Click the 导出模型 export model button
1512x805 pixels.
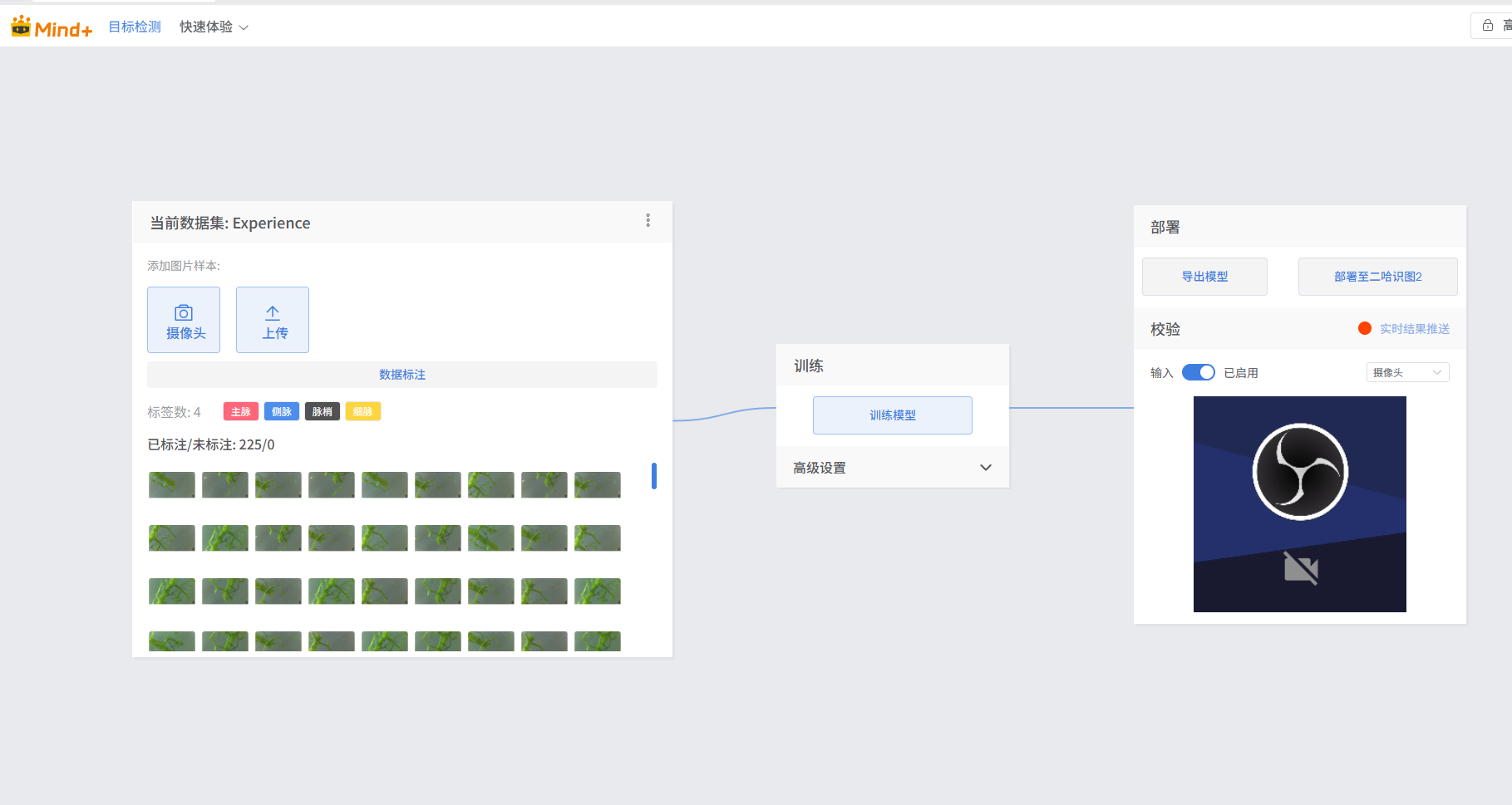point(1204,277)
